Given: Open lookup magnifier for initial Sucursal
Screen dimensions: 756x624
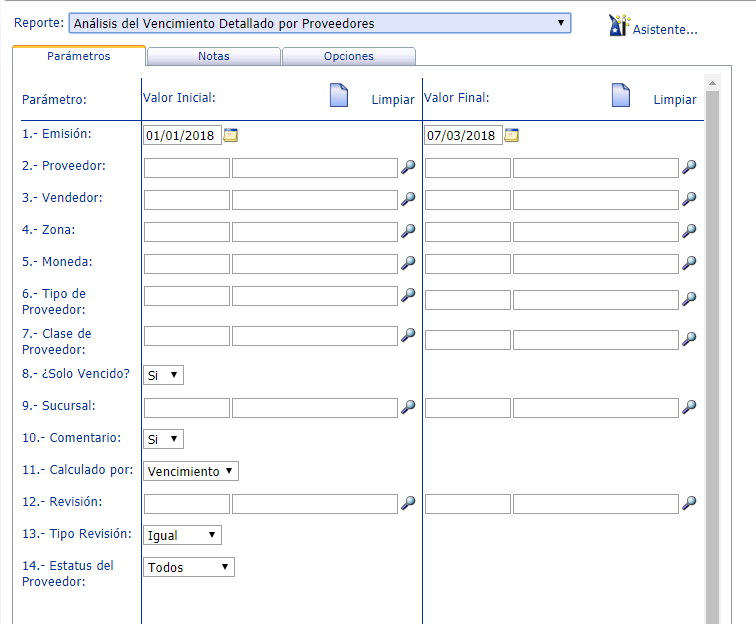Looking at the screenshot, I should pos(408,408).
